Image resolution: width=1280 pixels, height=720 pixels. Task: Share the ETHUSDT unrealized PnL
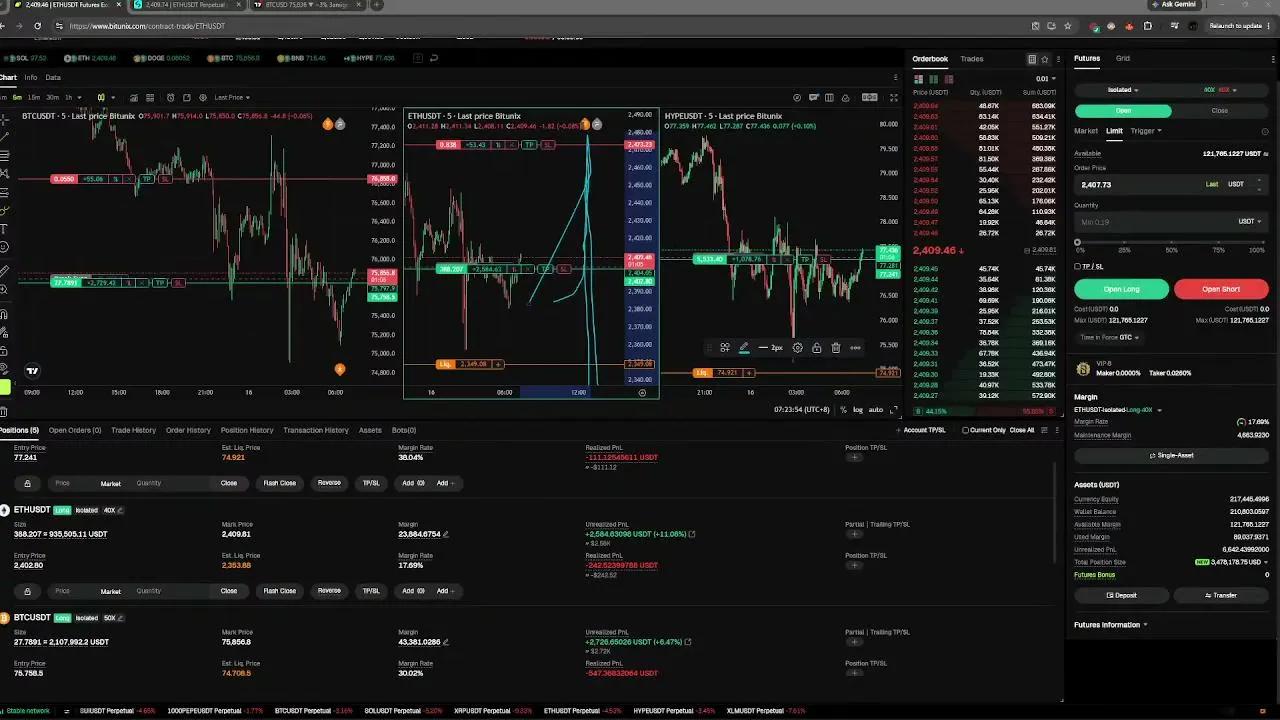click(691, 534)
